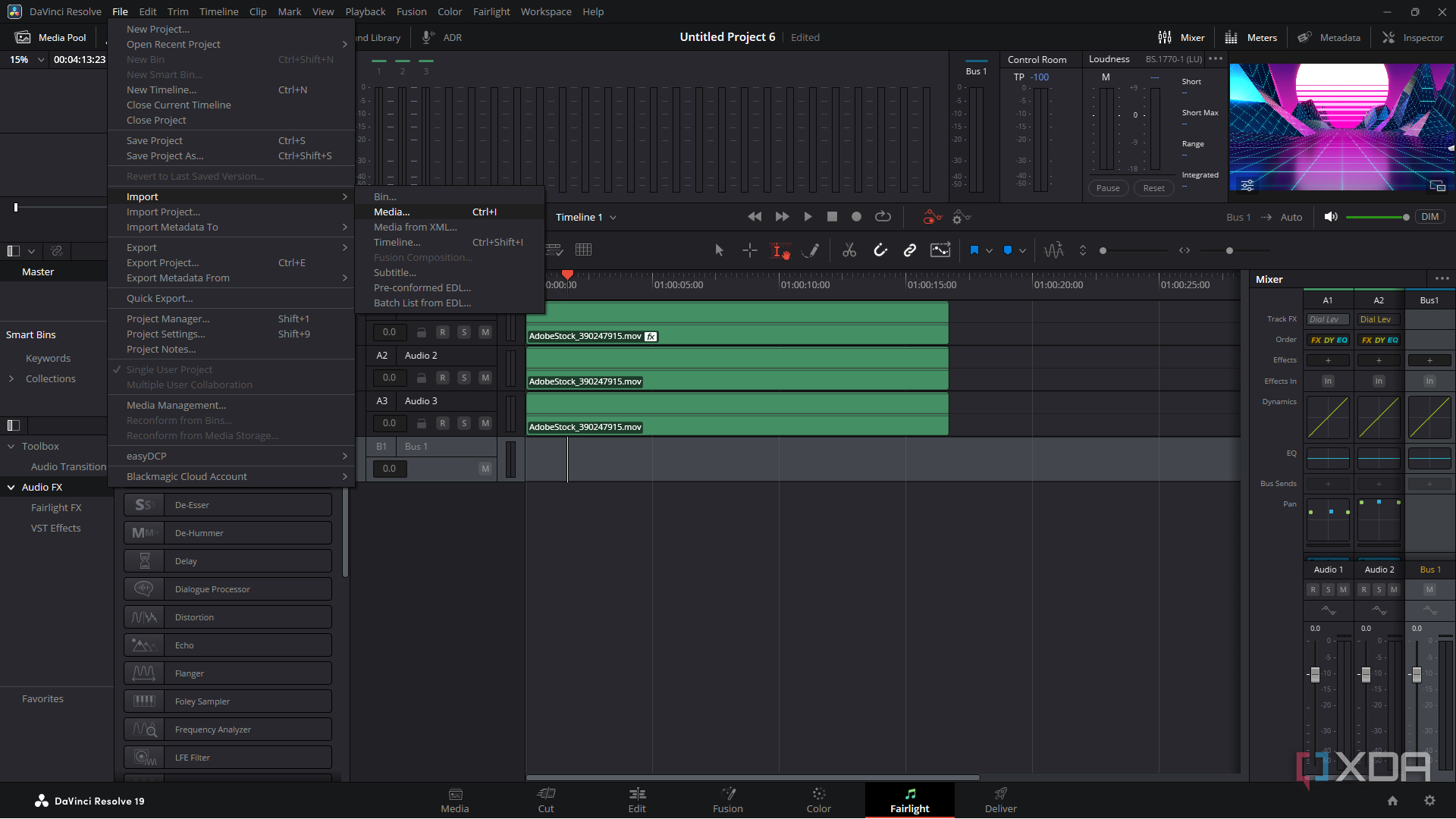Select the Frequency Analyzer effect
The image size is (1456, 819).
click(x=227, y=729)
